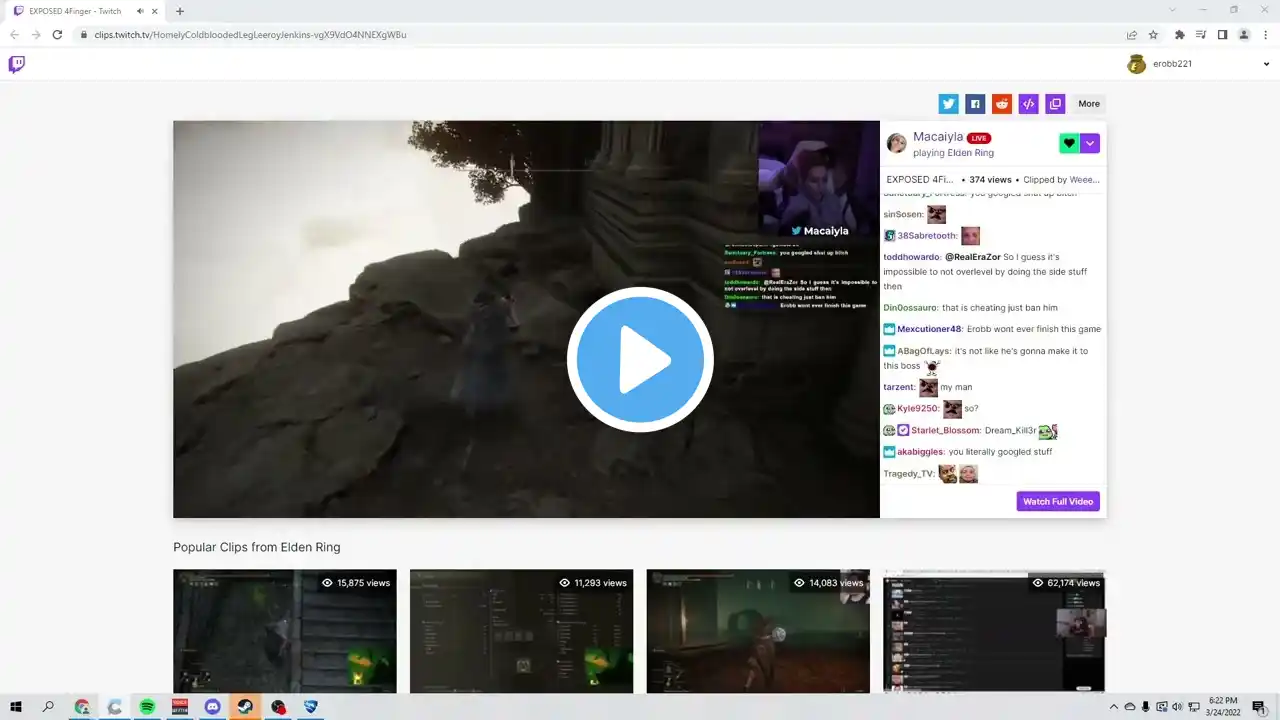Open Spotify from the taskbar
Screen dimensions: 1280x720
147,707
